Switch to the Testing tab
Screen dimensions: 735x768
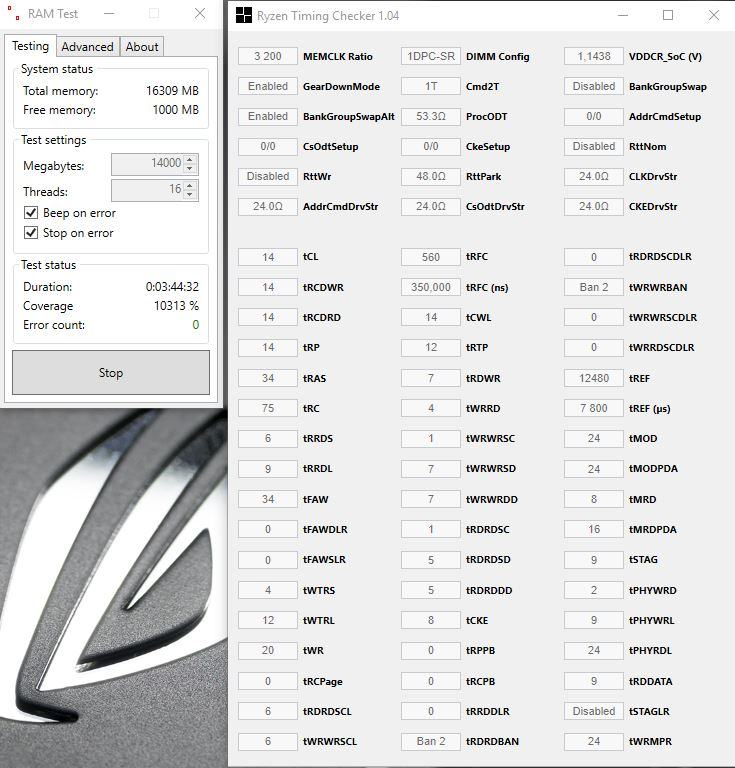(x=30, y=46)
